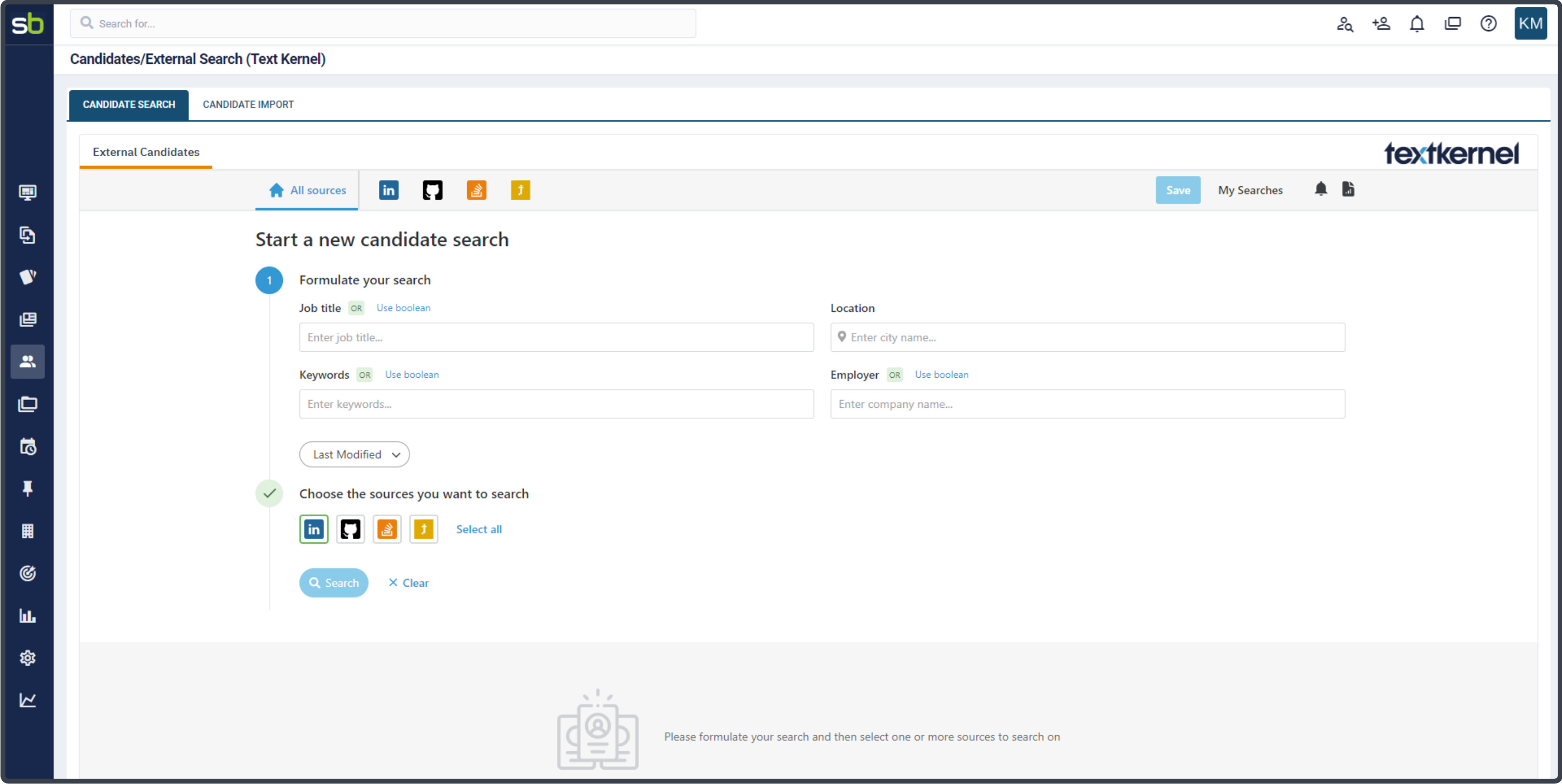This screenshot has width=1562, height=784.
Task: Toggle the OR operator for Job title
Action: point(356,308)
